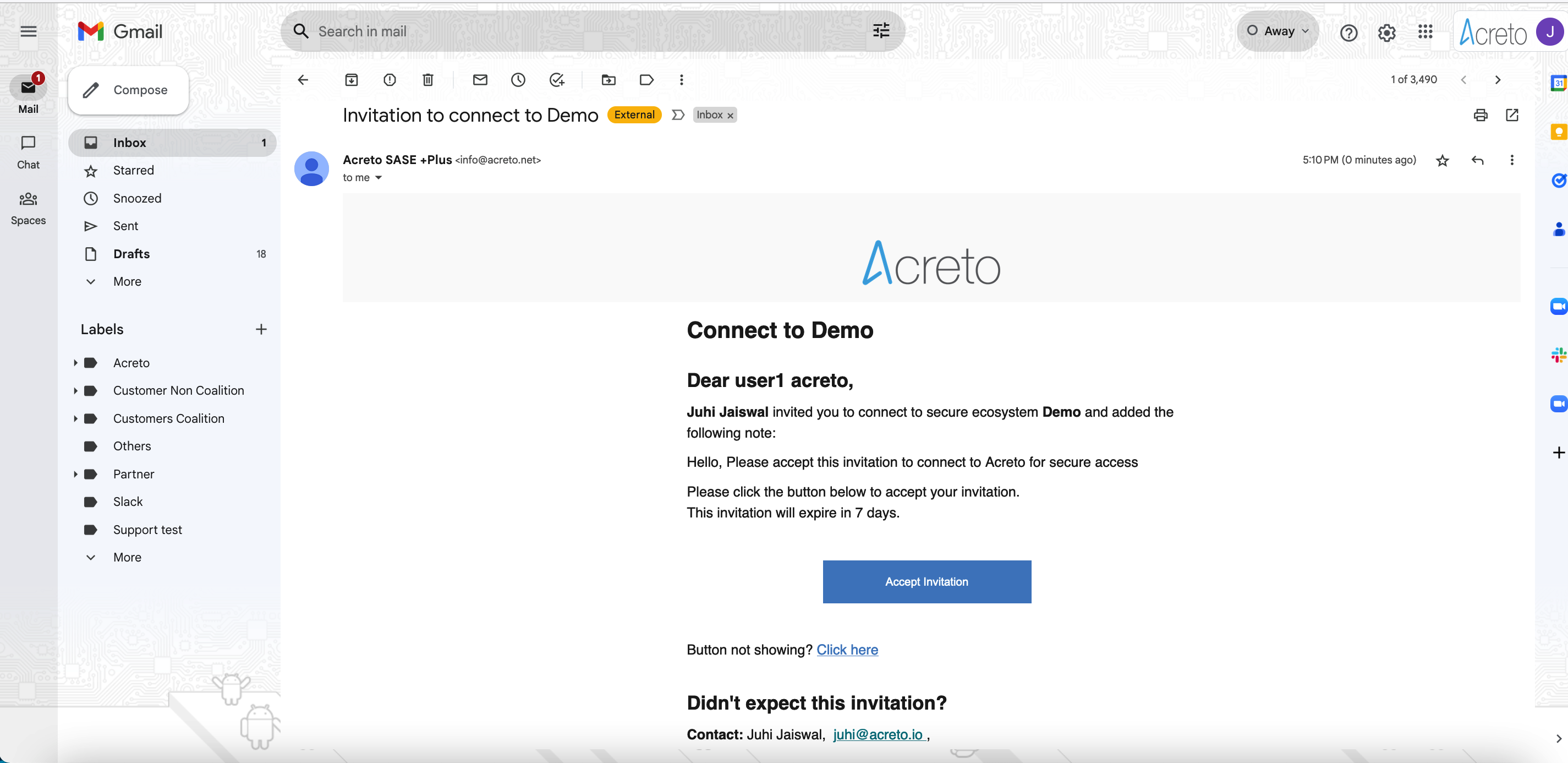This screenshot has width=1568, height=763.
Task: Expand More under Drafts folder
Action: (127, 281)
